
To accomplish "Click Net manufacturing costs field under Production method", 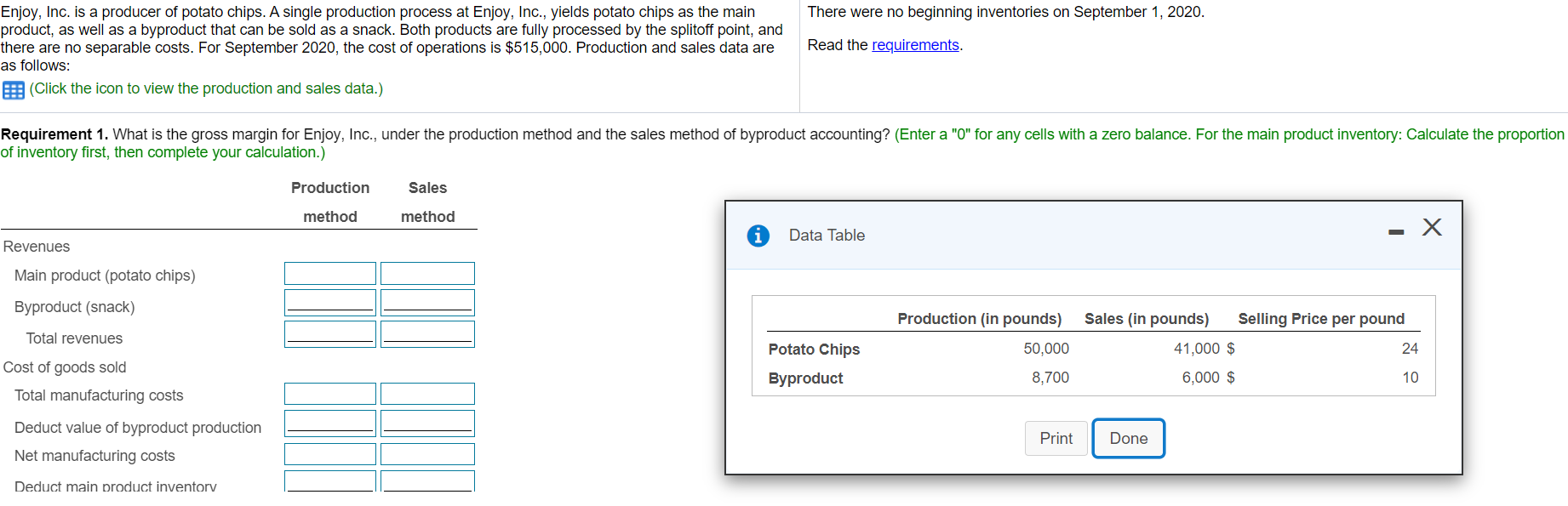I will coord(330,454).
